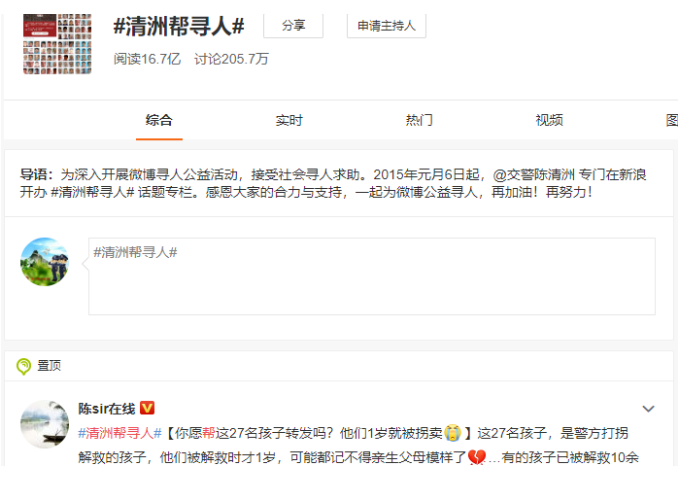This screenshot has width=682, height=477.
Task: Click the broken heart emoji in the post
Action: pos(477,457)
